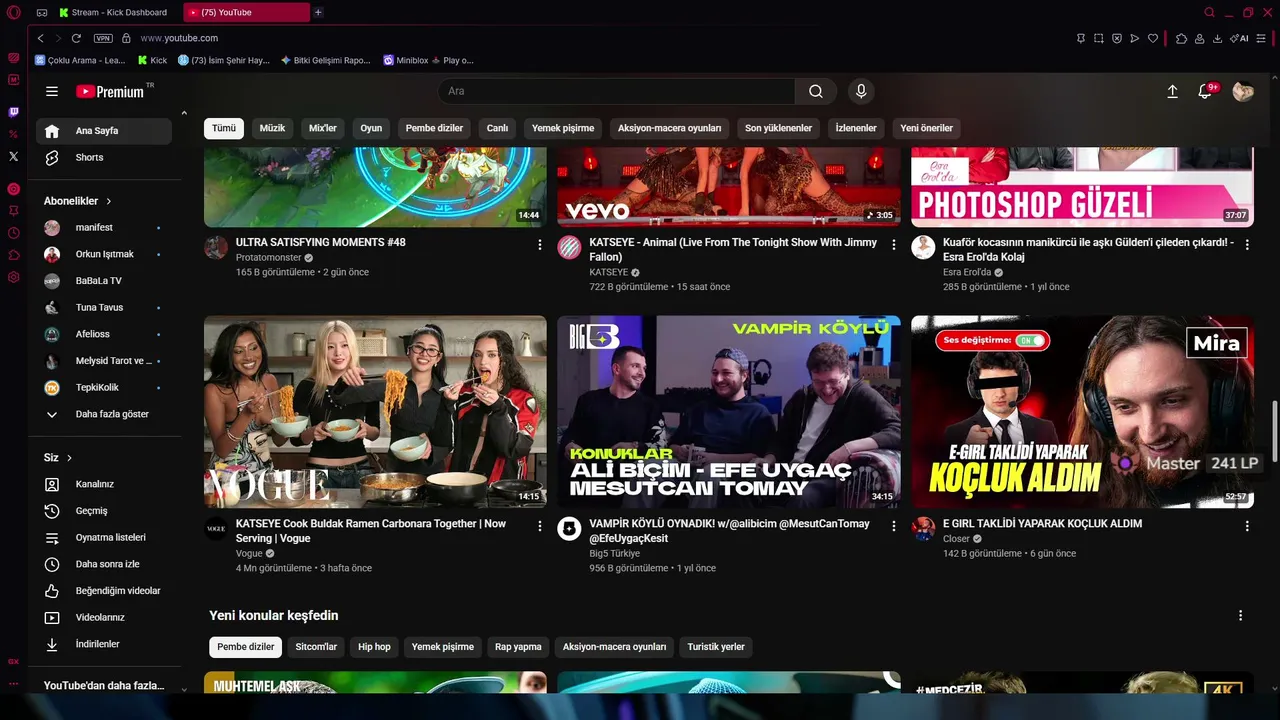Open options for KATSEYE Buldak Ramen video
The height and width of the screenshot is (720, 1280).
pos(540,526)
